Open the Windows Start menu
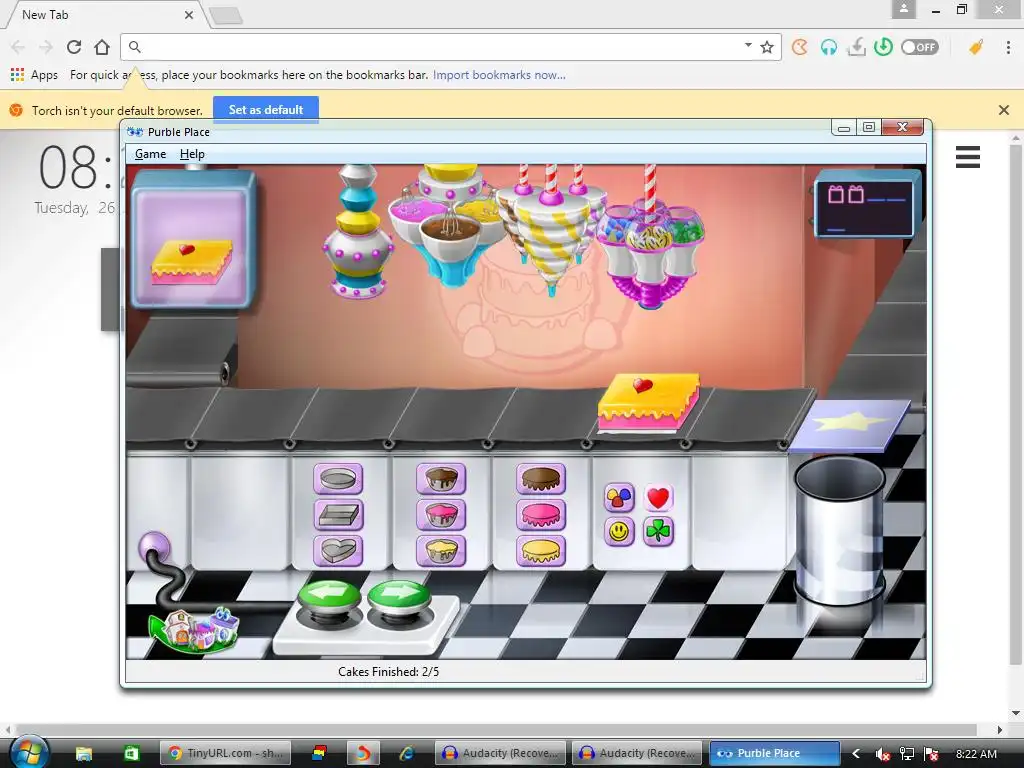 pos(30,752)
